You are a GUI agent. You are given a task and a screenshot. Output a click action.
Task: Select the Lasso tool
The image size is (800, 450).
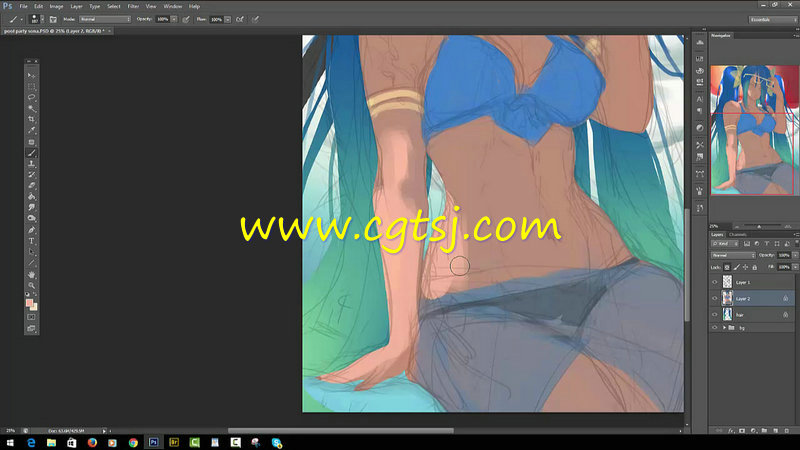click(x=31, y=97)
